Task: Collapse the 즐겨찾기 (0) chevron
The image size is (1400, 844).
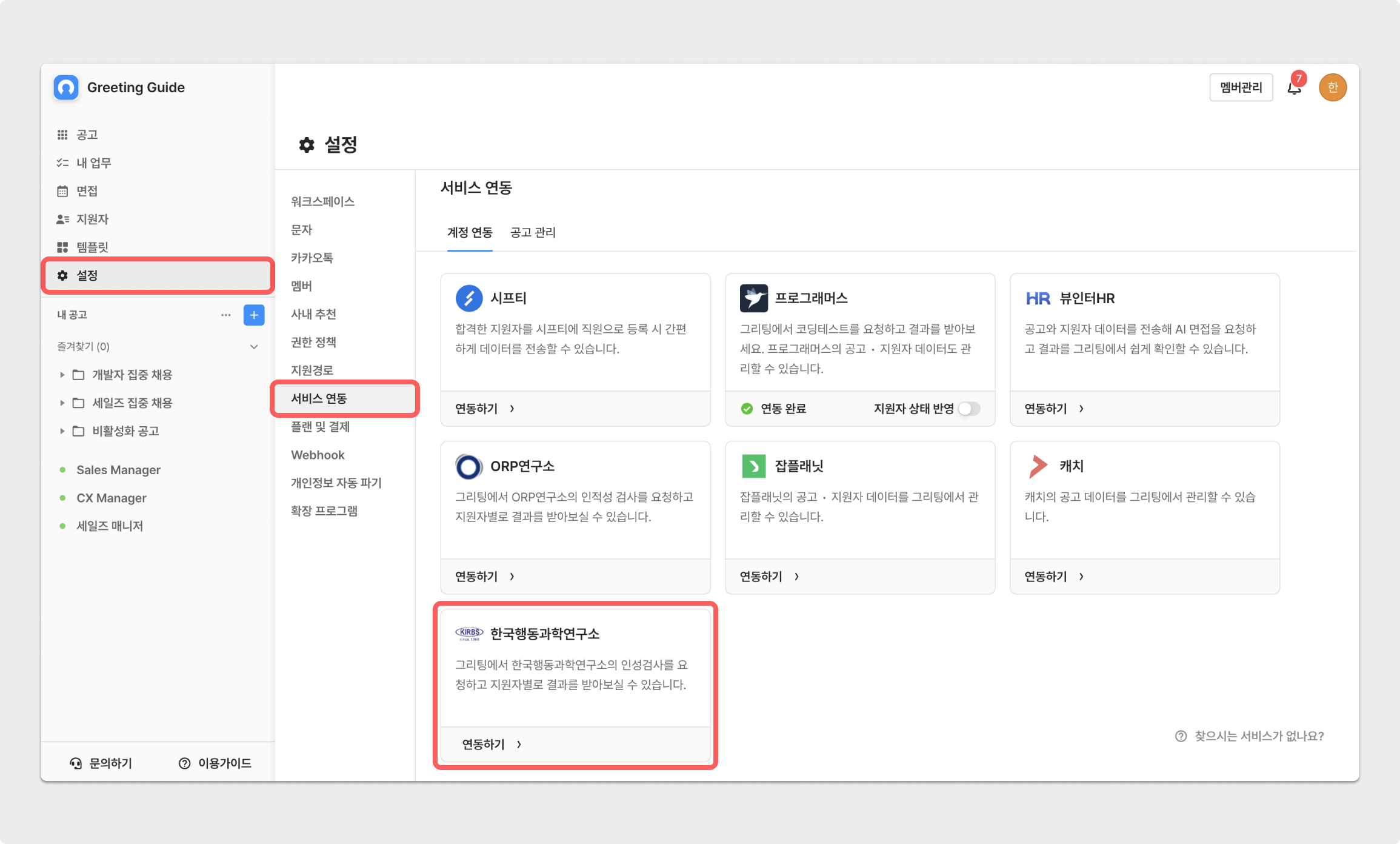Action: click(x=254, y=347)
